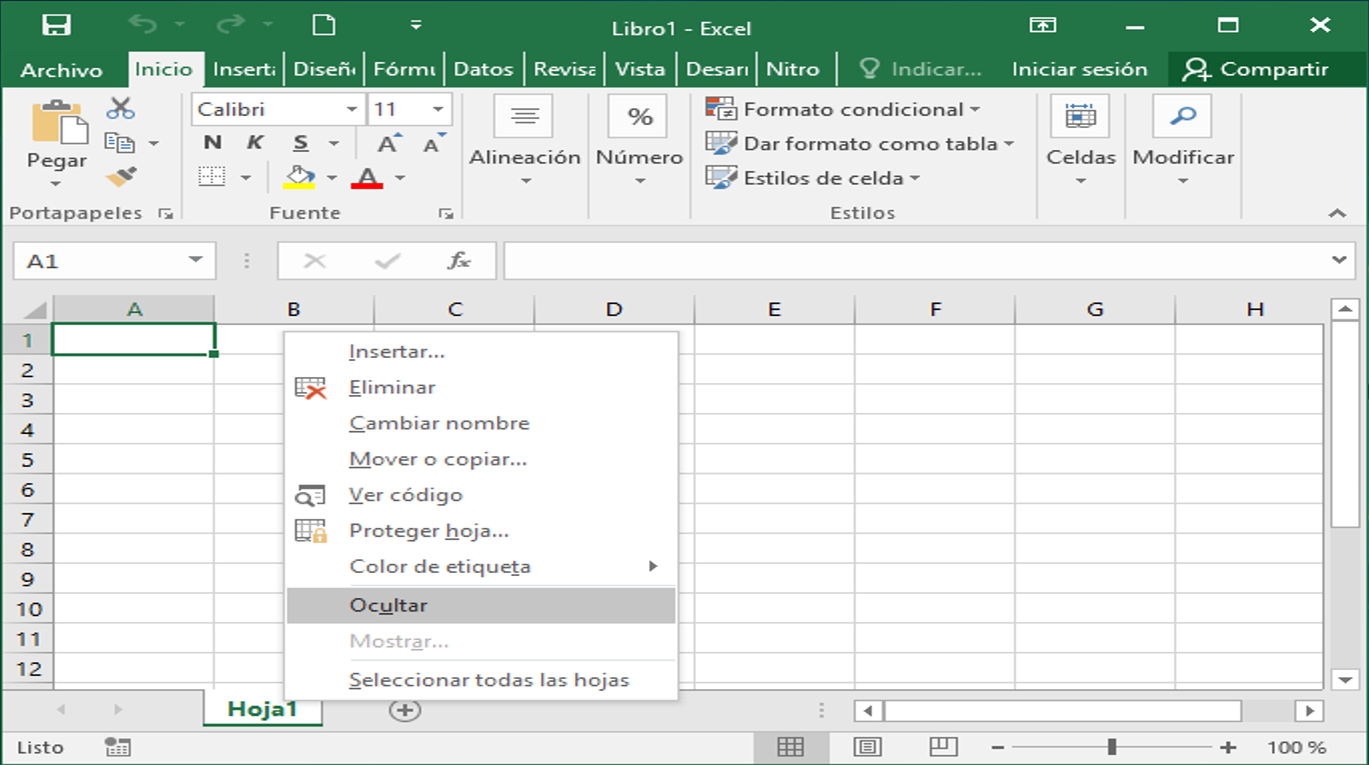Cut the selection with the scissors icon
Image resolution: width=1369 pixels, height=765 pixels.
[x=120, y=108]
